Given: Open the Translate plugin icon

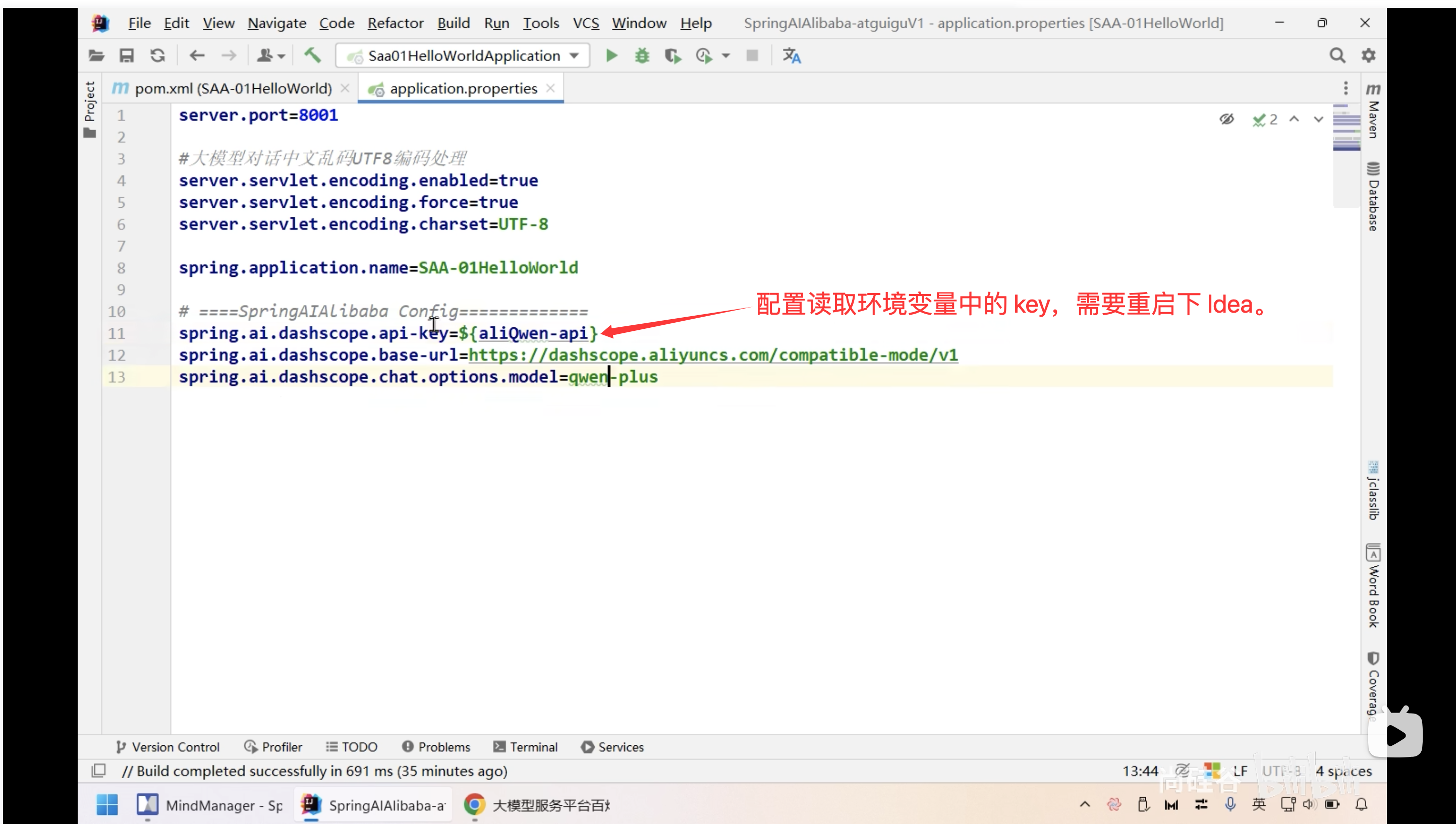Looking at the screenshot, I should click(x=792, y=55).
